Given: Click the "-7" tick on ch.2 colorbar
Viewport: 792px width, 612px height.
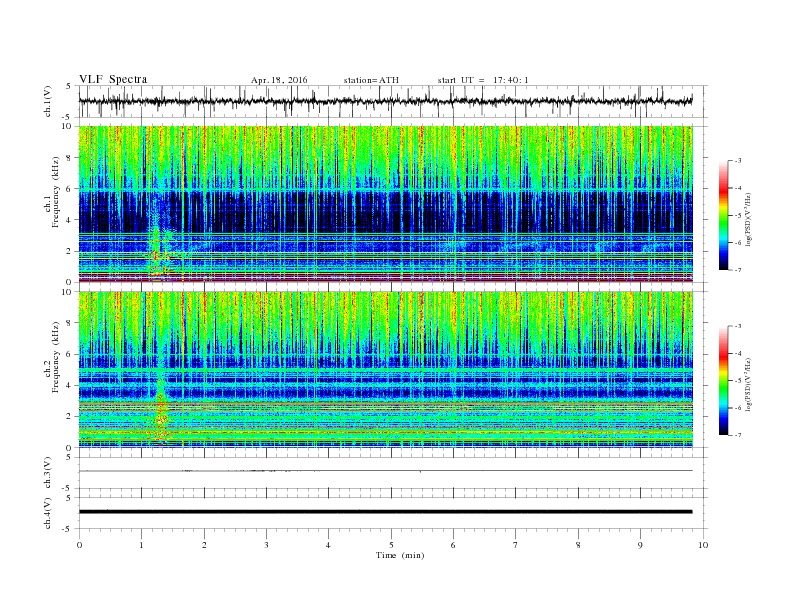Looking at the screenshot, I should [738, 435].
